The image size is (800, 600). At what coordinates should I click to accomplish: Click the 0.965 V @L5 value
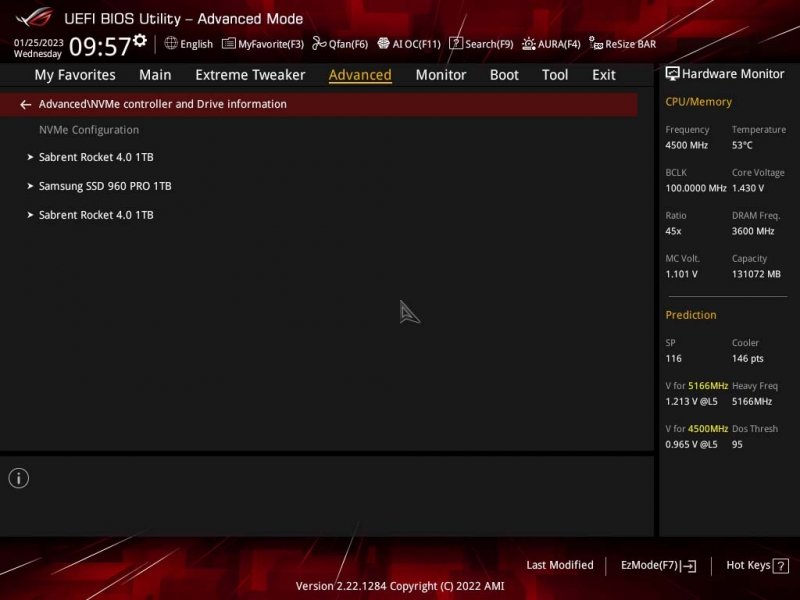coord(691,444)
